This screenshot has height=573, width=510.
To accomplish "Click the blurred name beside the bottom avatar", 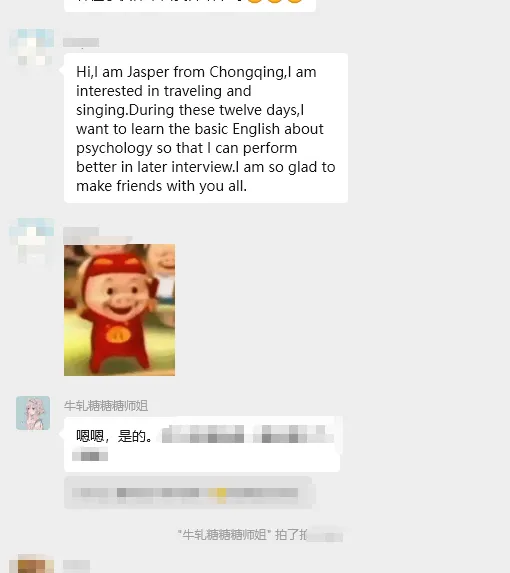I will coord(77,565).
